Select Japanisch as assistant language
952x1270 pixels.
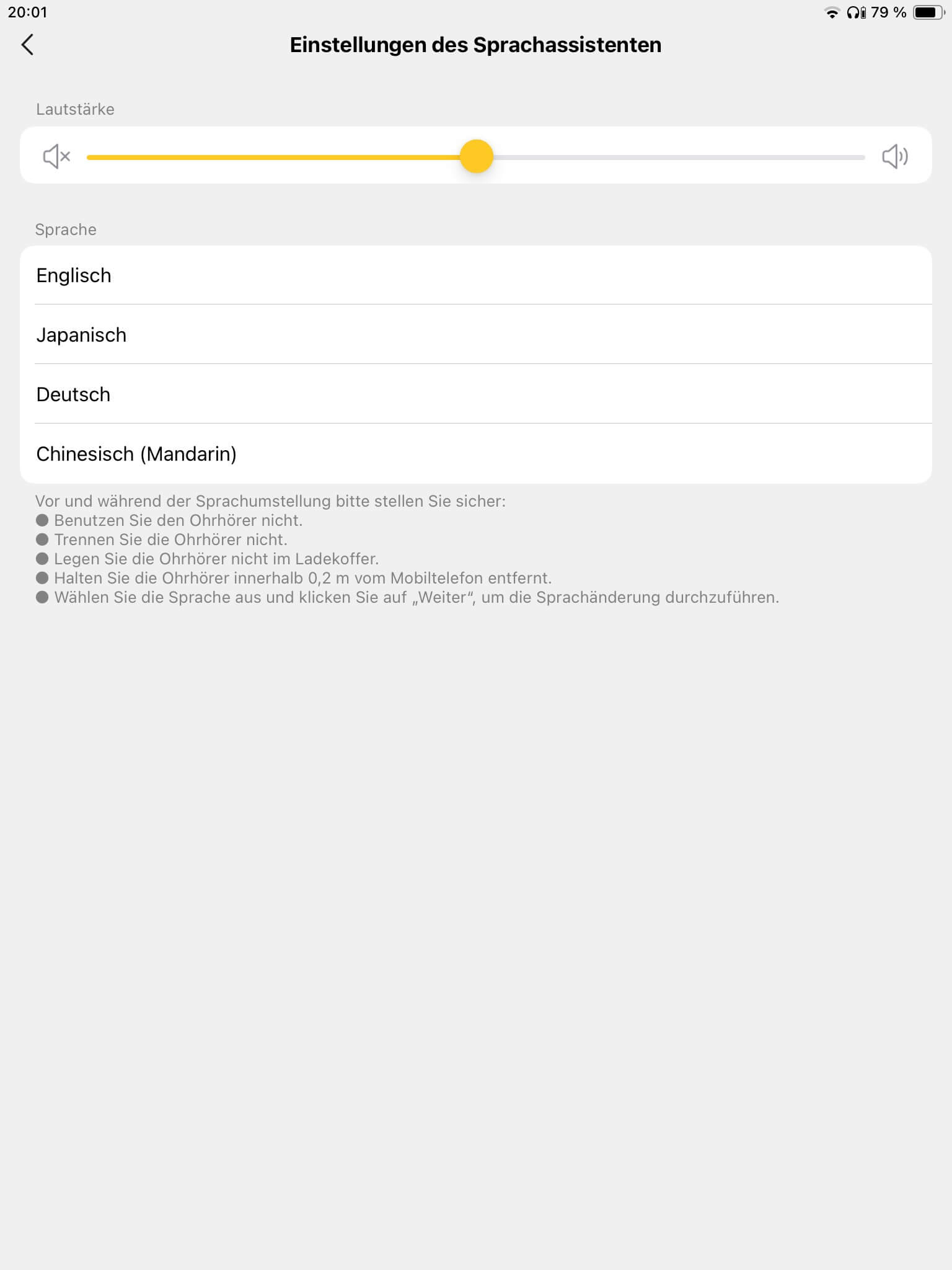click(476, 334)
